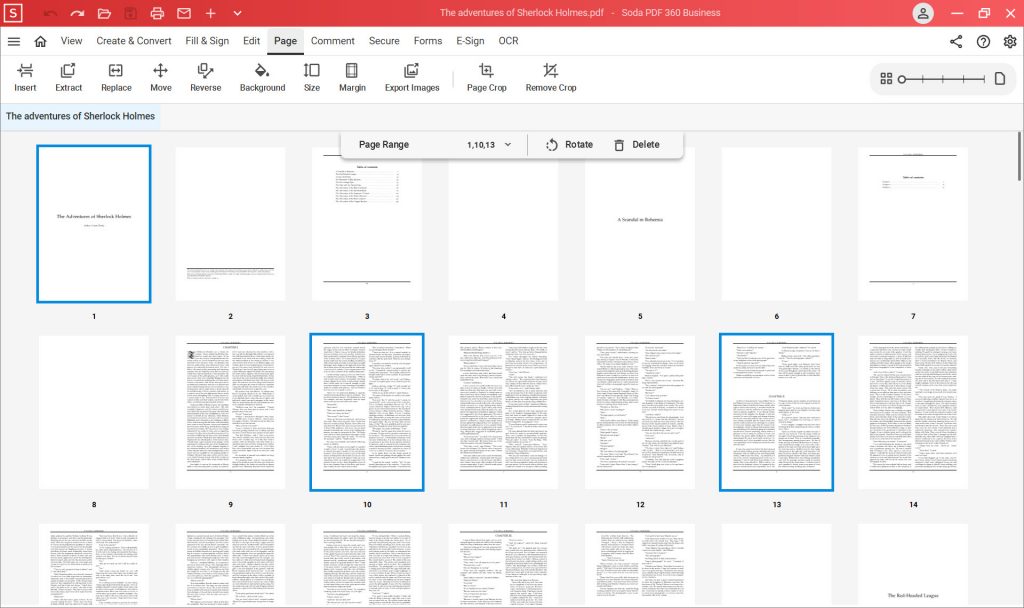The height and width of the screenshot is (608, 1024).
Task: Send by email using envelope icon
Action: click(x=184, y=13)
